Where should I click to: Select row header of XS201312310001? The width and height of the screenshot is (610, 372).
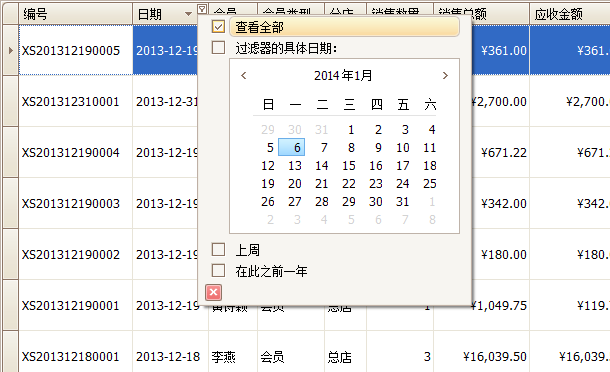(x=11, y=102)
